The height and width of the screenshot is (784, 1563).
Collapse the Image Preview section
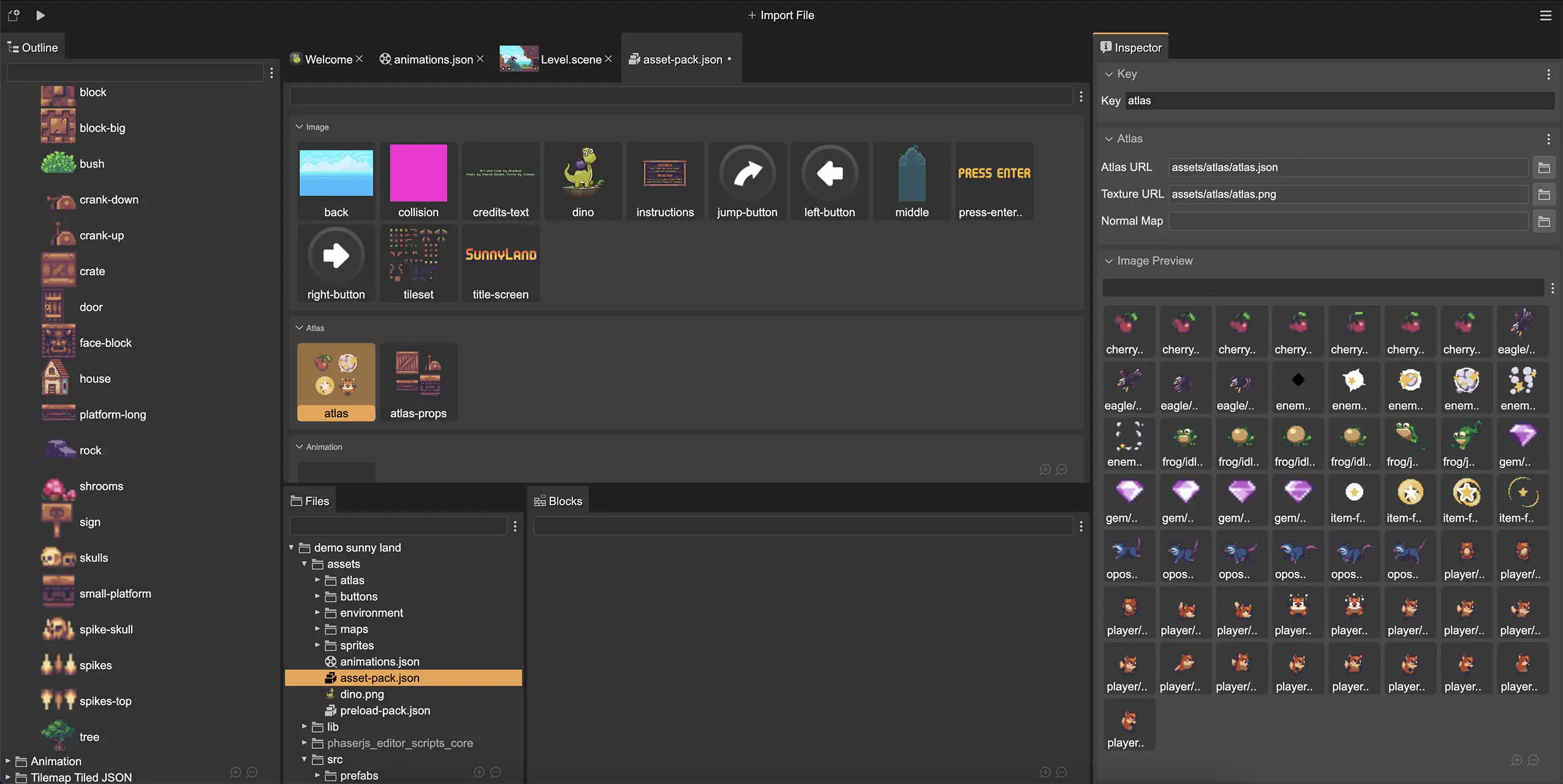click(1108, 261)
